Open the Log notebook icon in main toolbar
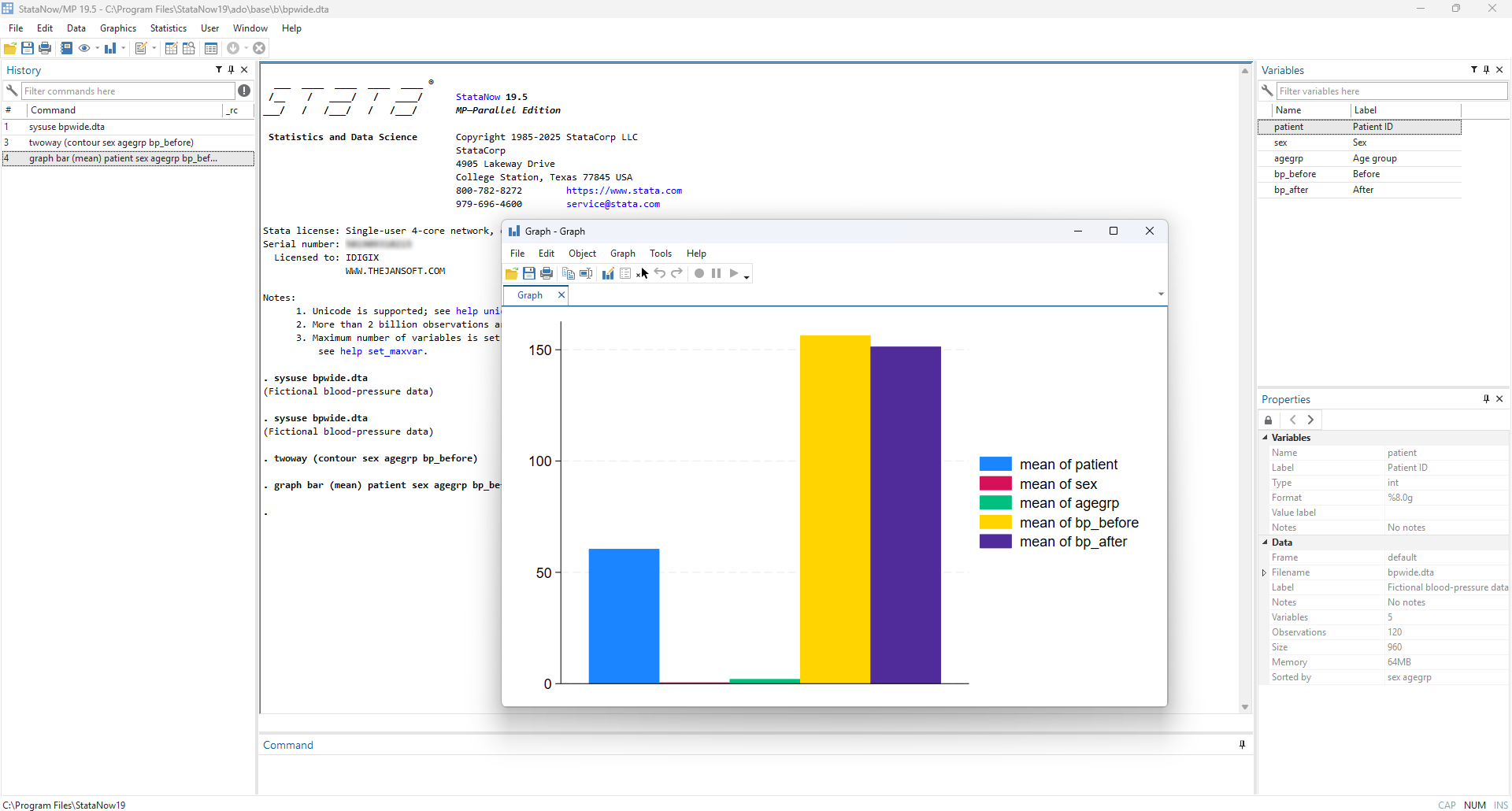Viewport: 1512px width, 811px height. [x=66, y=49]
